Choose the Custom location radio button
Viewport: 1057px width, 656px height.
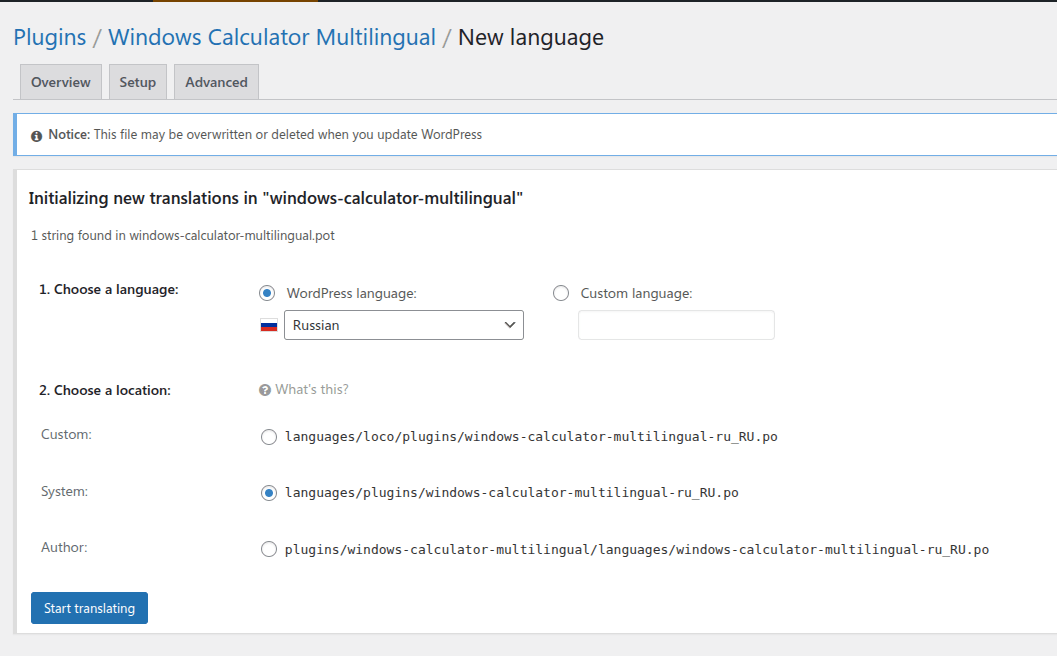tap(268, 437)
